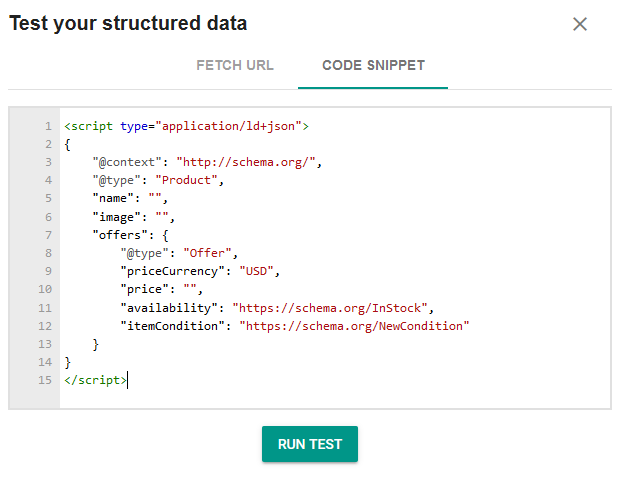This screenshot has width=621, height=482.
Task: Click the "http://schema.org/" context string
Action: click(248, 163)
